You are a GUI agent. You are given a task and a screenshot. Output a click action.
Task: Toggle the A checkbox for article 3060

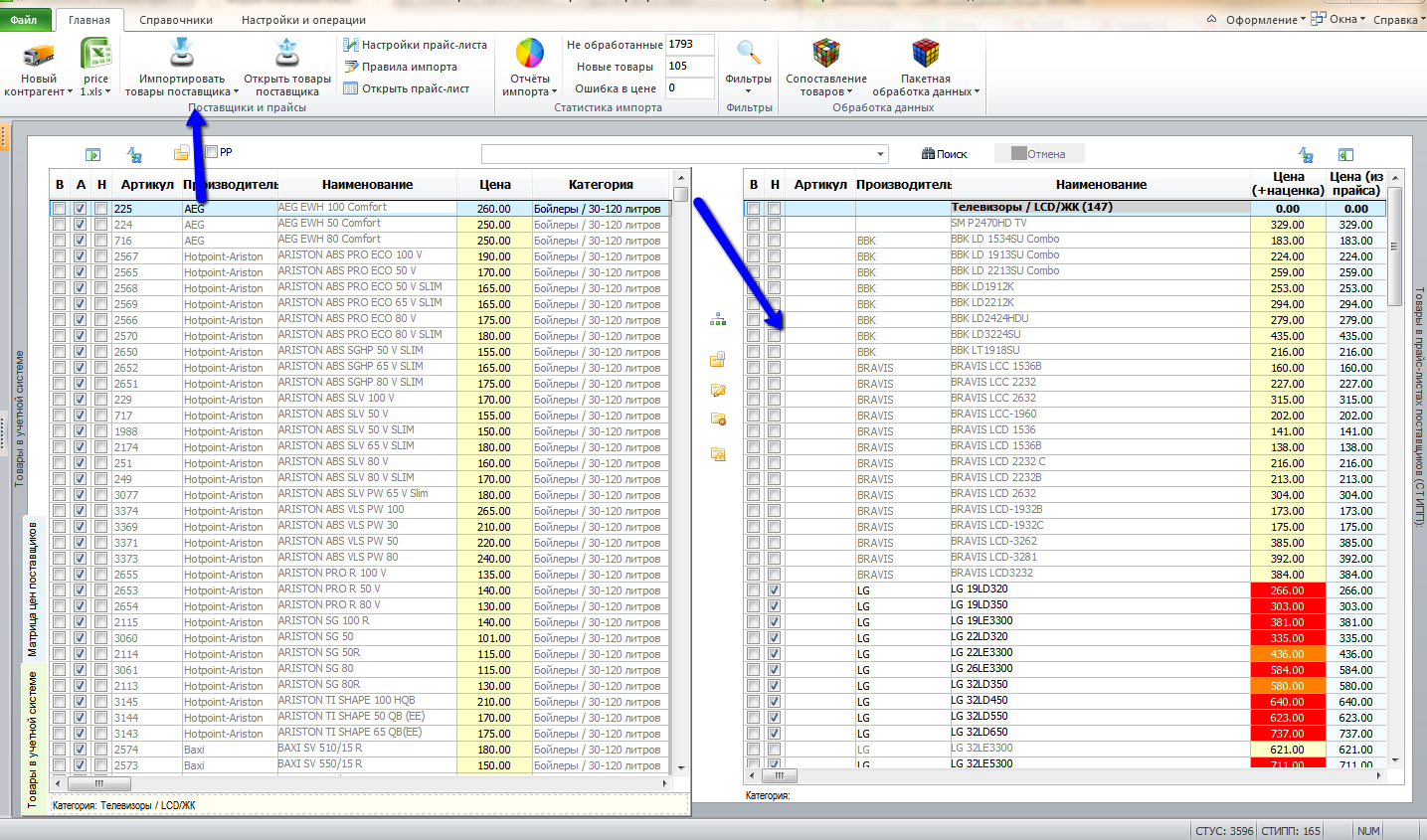click(x=80, y=638)
